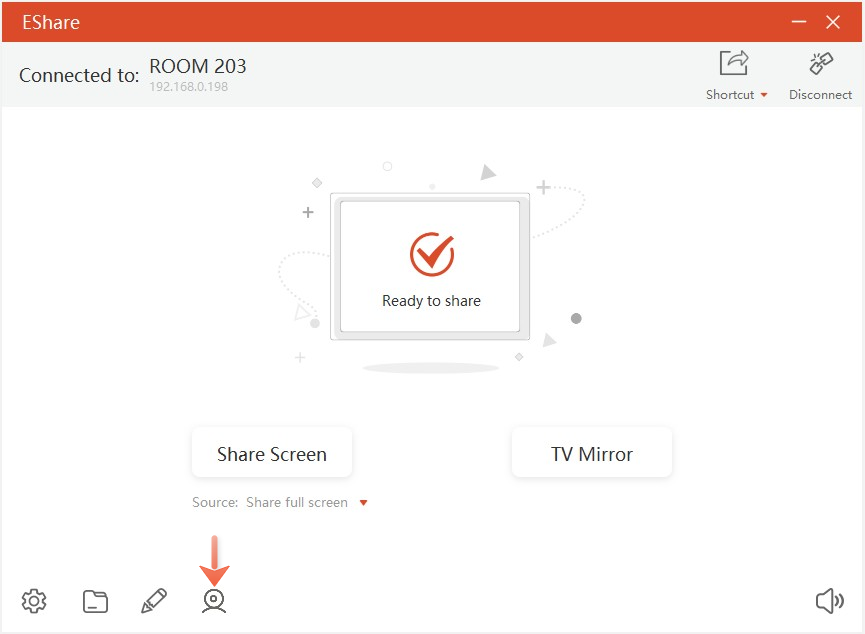Click the 192.168.0.198 IP address
865x634 pixels.
[x=189, y=87]
